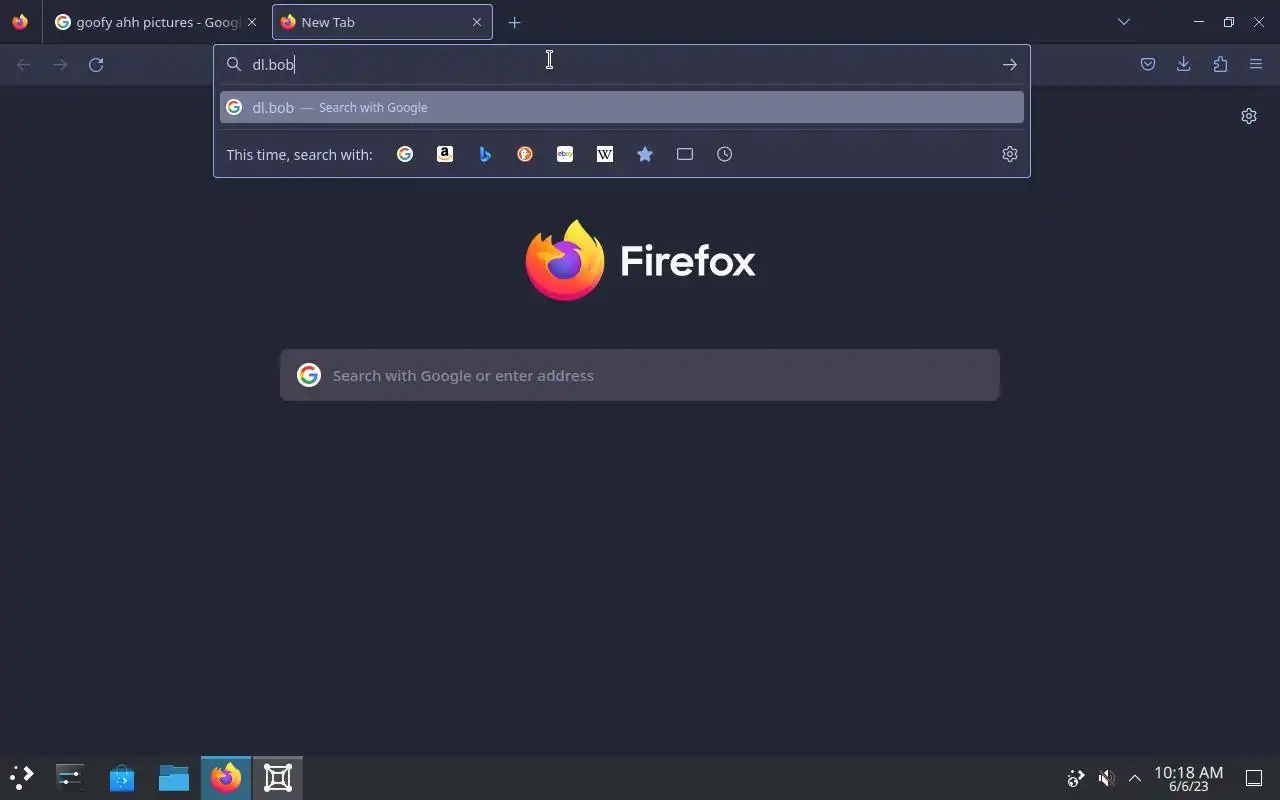Click the address bar containing dl.bob
Viewport: 1280px width, 800px height.
point(620,65)
